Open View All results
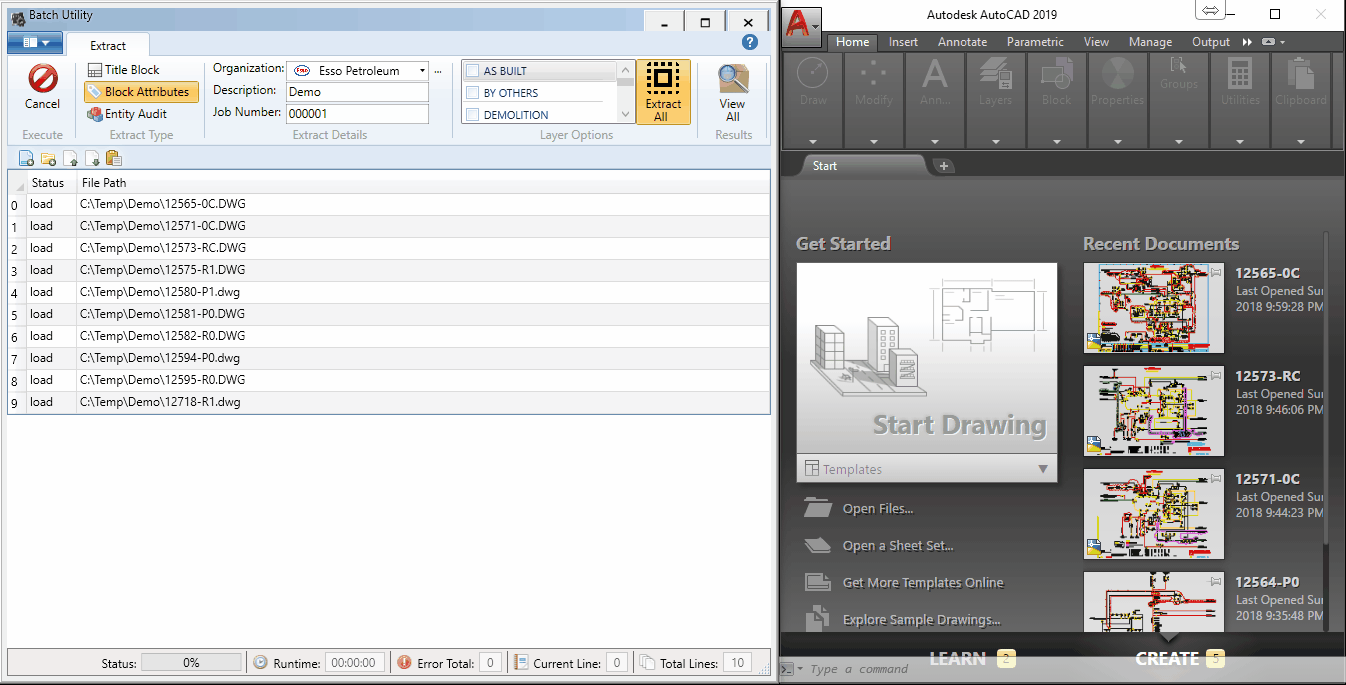This screenshot has height=685, width=1346. click(733, 93)
